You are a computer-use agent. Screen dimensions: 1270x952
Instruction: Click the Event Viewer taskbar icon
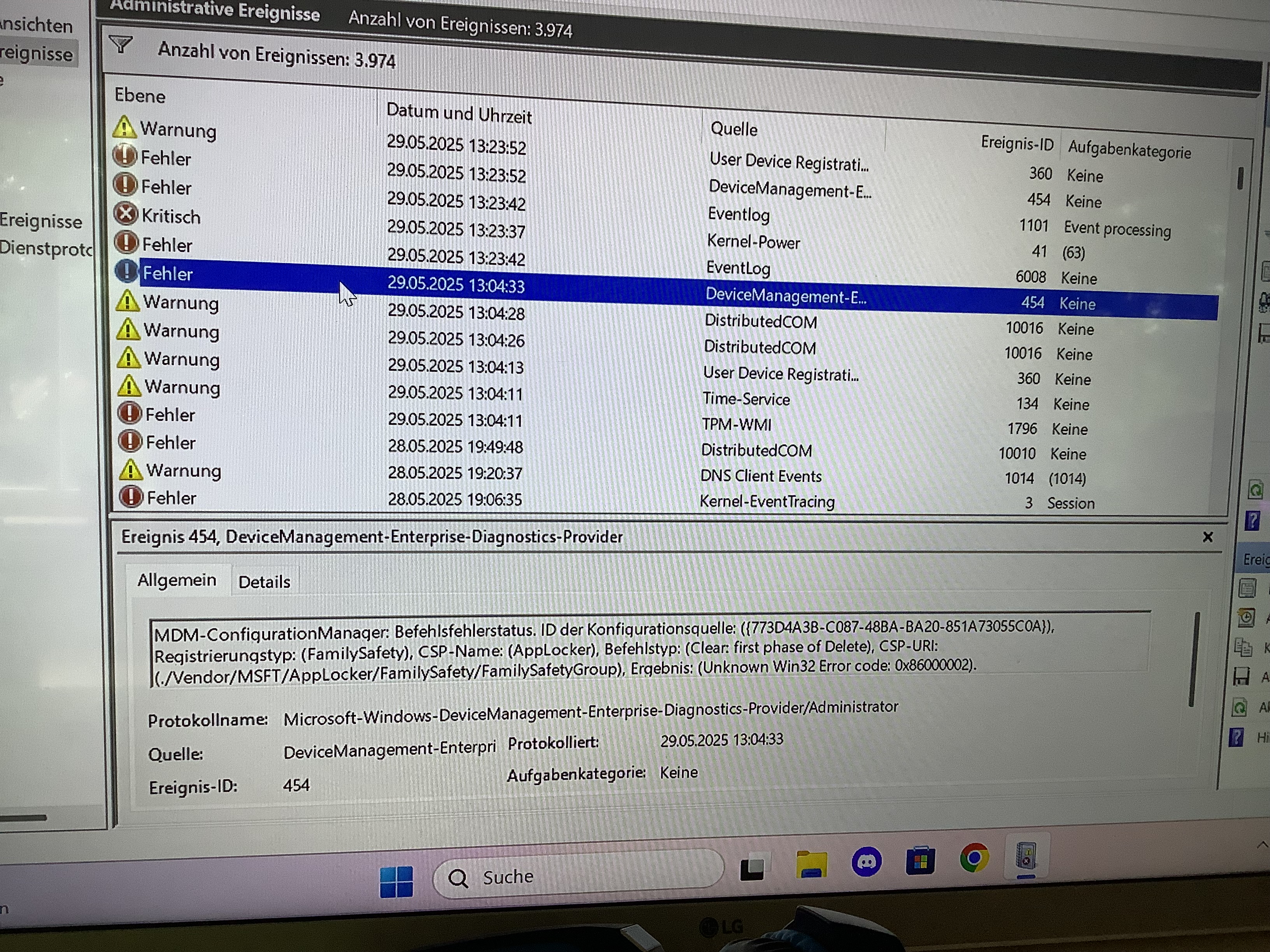pyautogui.click(x=1026, y=856)
